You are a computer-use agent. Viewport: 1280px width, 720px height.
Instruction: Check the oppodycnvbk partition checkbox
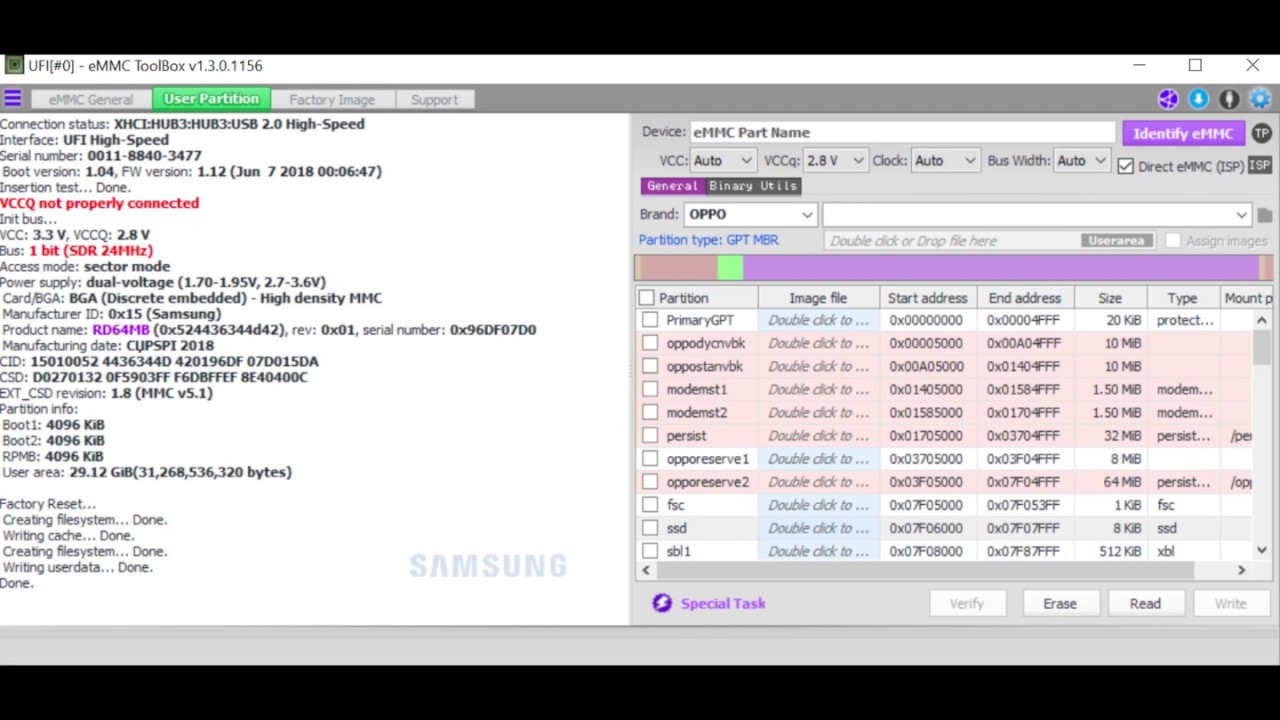point(650,343)
